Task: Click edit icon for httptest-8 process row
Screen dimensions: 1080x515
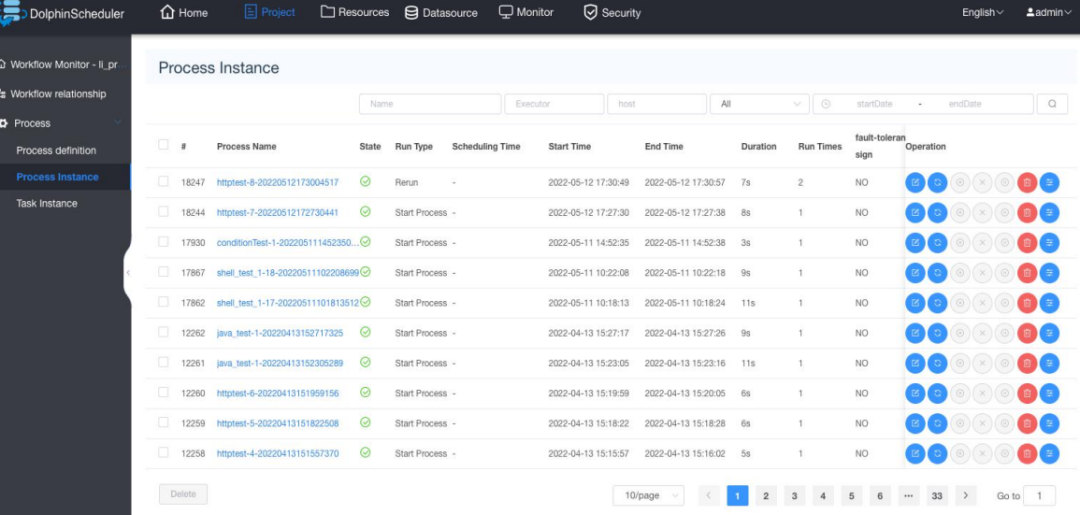Action: click(915, 182)
